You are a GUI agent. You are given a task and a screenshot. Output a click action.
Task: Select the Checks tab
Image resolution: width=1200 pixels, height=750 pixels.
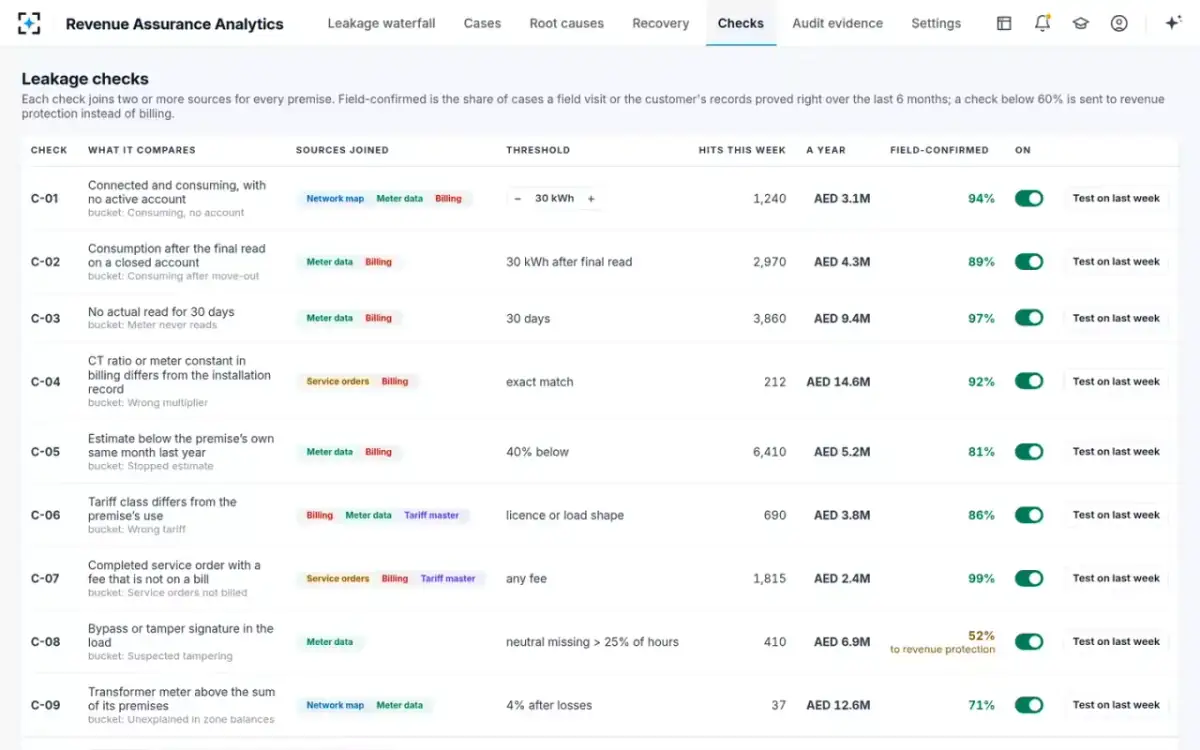tap(741, 23)
